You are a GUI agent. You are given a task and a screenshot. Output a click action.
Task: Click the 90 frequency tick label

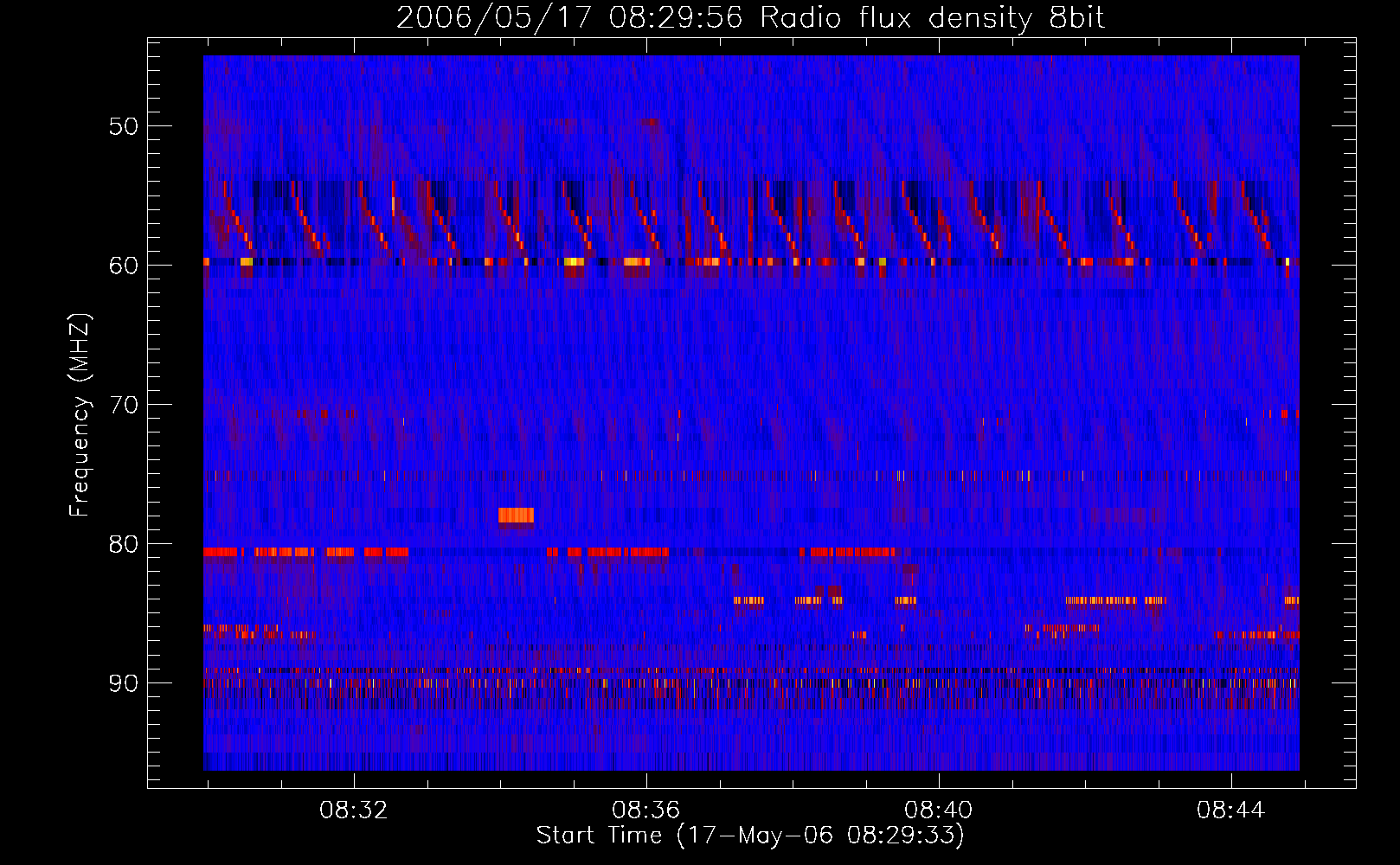pos(123,683)
